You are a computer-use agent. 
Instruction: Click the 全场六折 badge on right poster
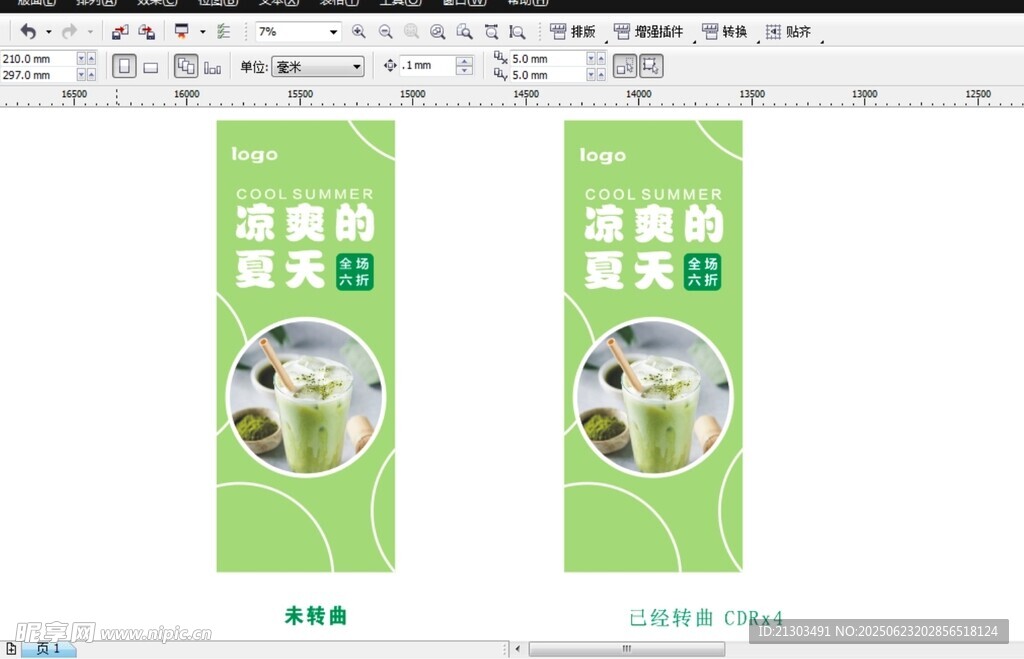(x=703, y=272)
